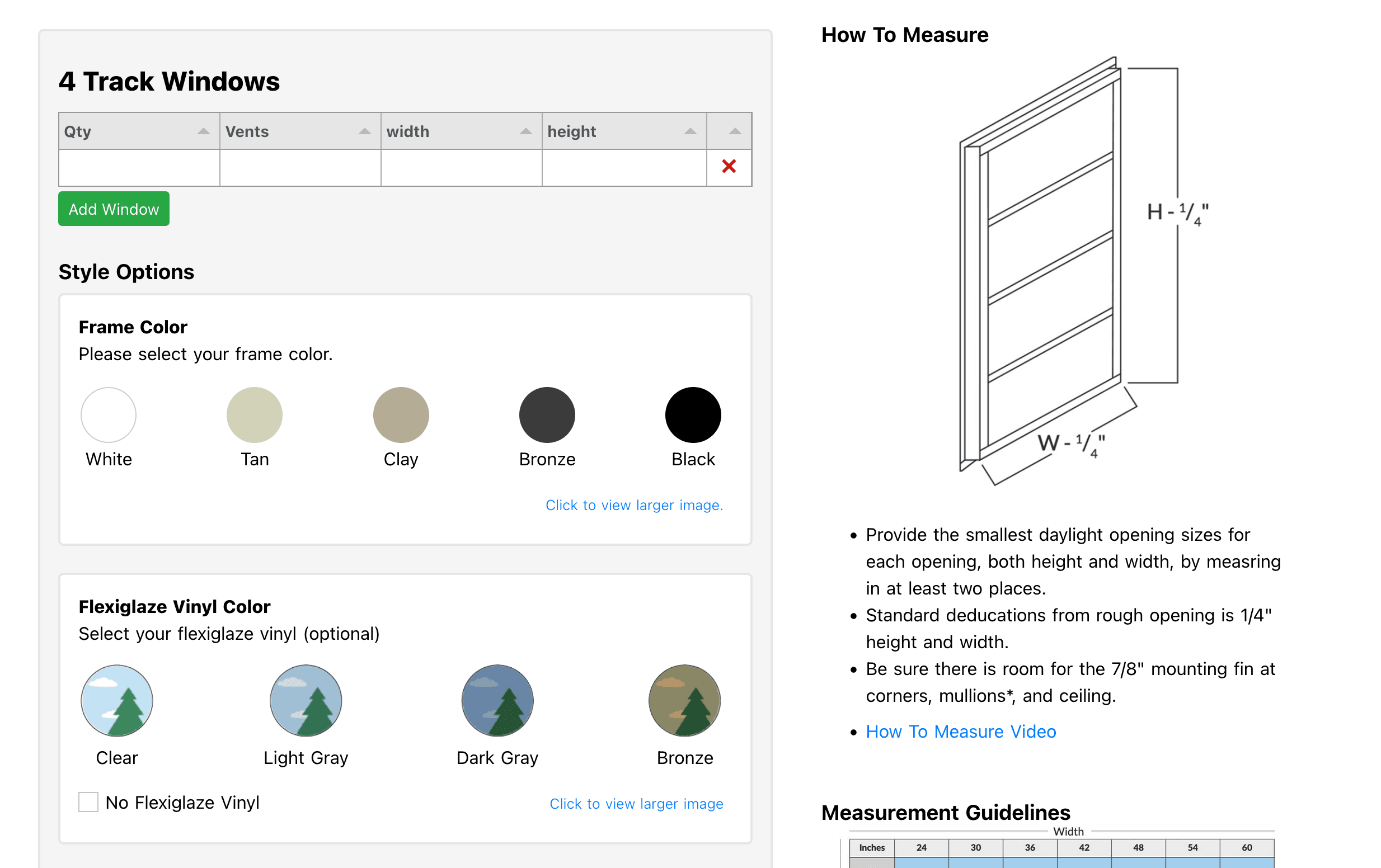Sort the table by the Qty column
Viewport: 1381px width, 868px height.
click(138, 131)
